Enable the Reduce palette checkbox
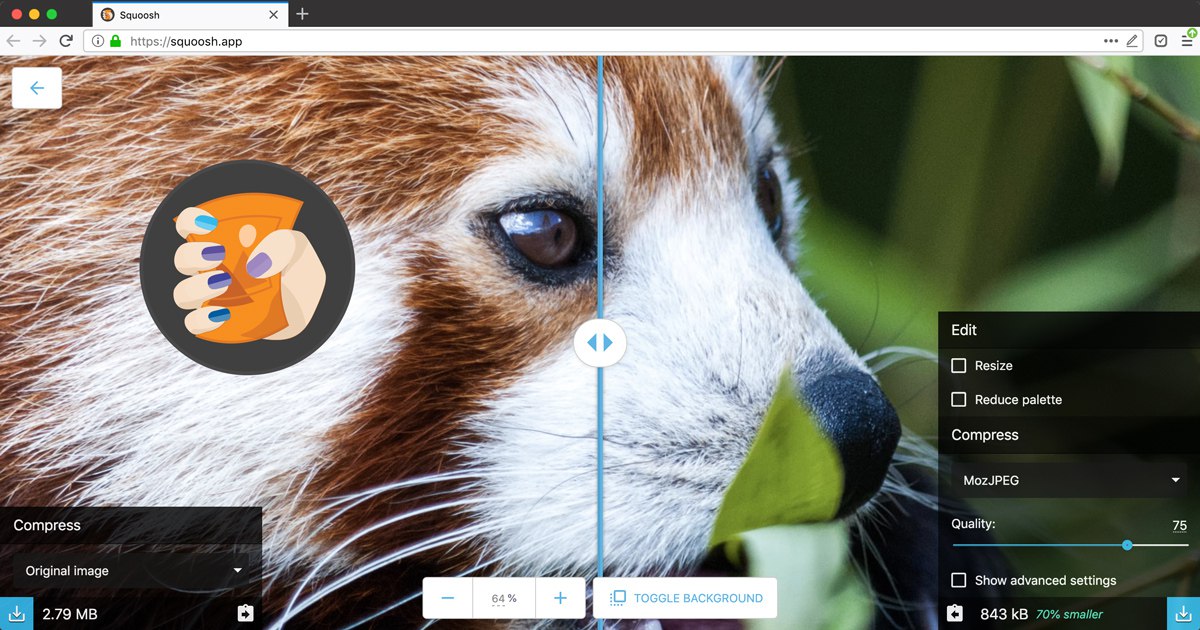Viewport: 1200px width, 630px height. coord(959,400)
